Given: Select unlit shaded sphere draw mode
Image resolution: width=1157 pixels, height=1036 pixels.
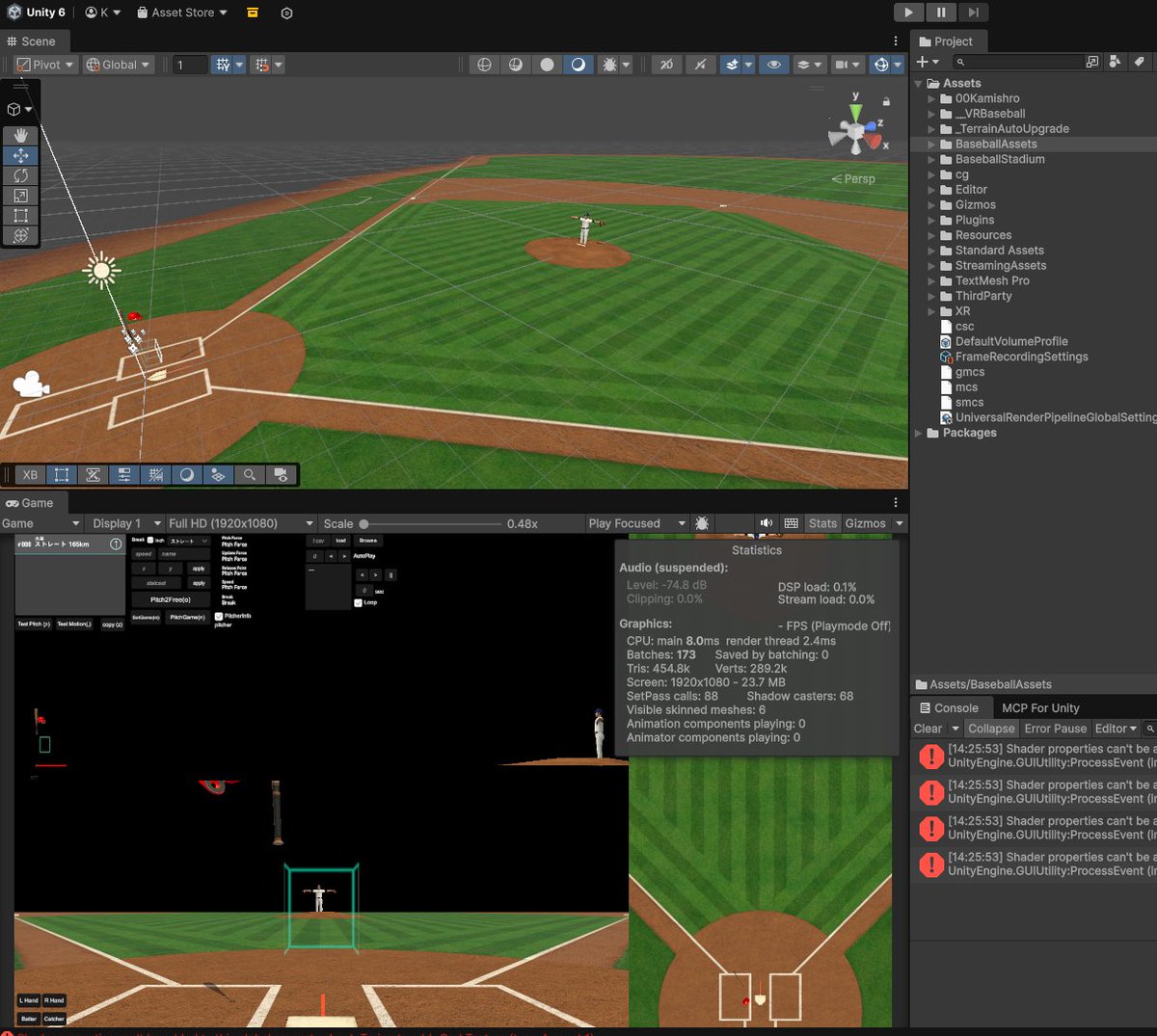Looking at the screenshot, I should pos(547,65).
